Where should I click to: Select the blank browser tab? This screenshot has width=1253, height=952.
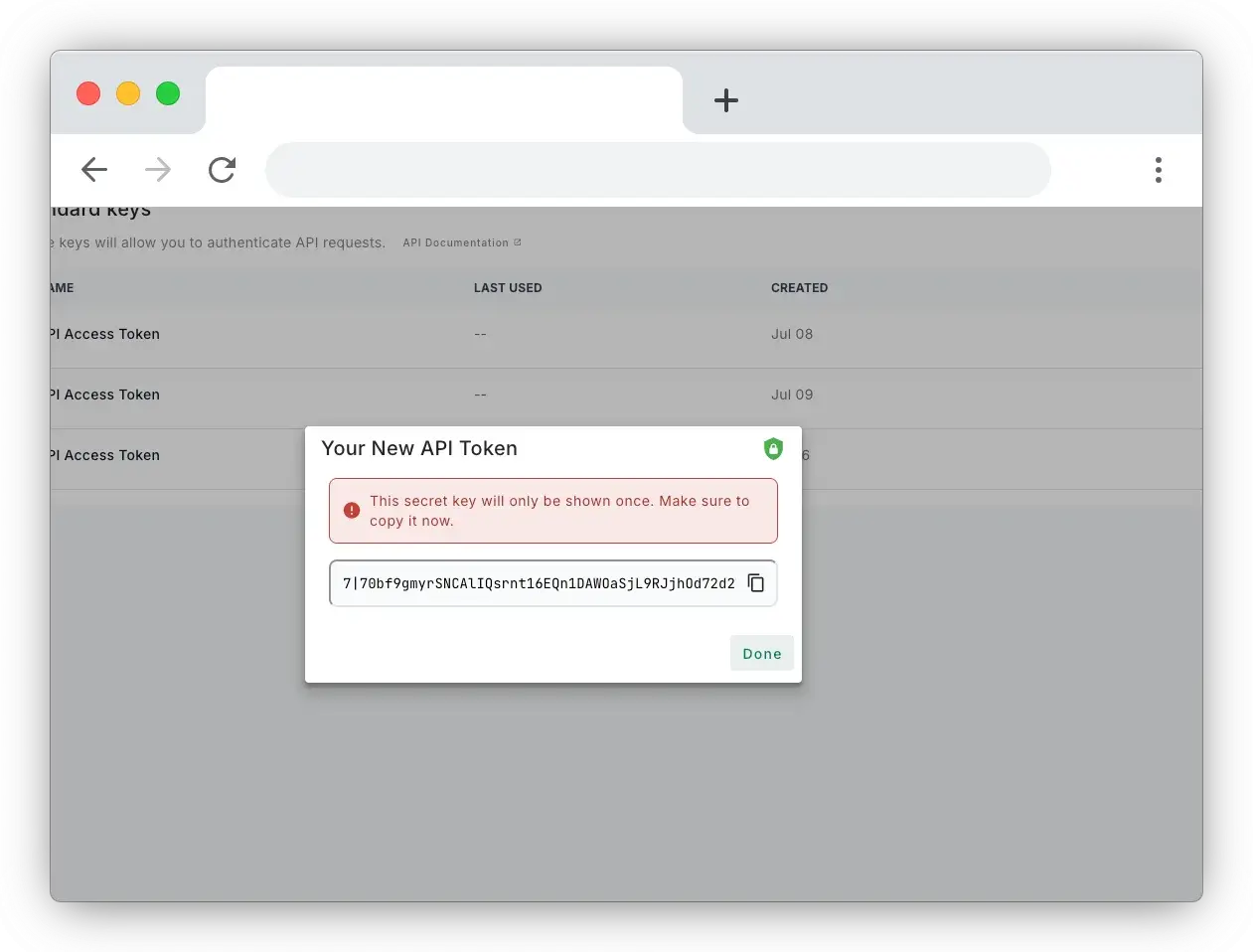[444, 100]
